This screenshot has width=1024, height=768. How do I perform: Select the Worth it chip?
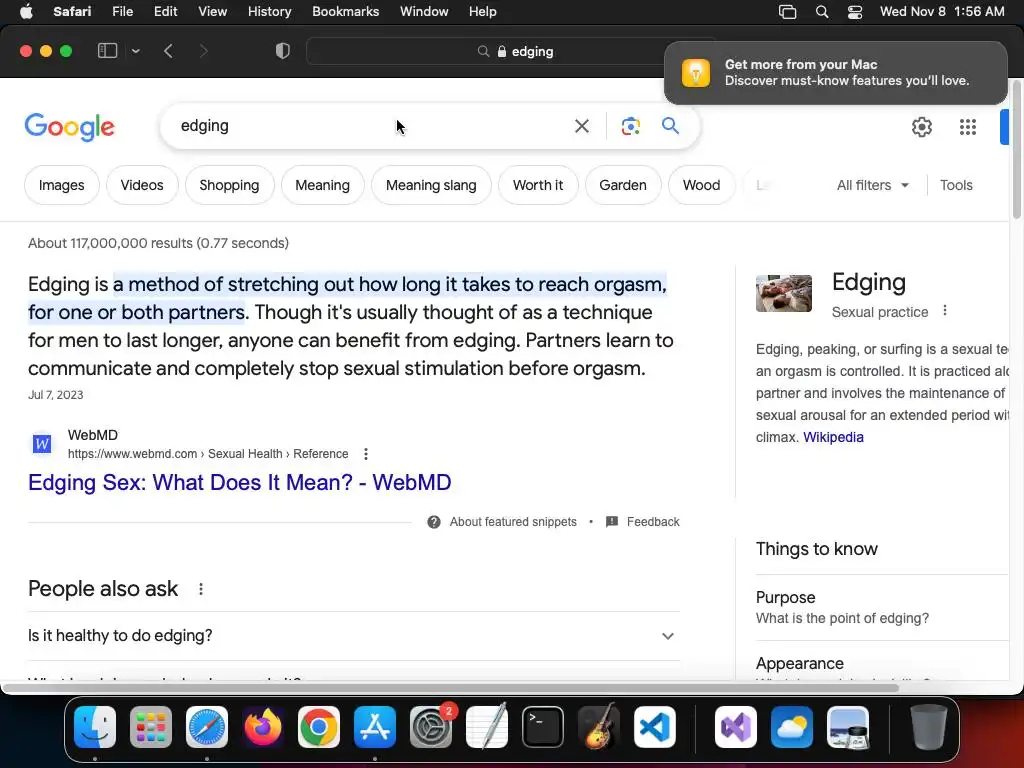537,185
